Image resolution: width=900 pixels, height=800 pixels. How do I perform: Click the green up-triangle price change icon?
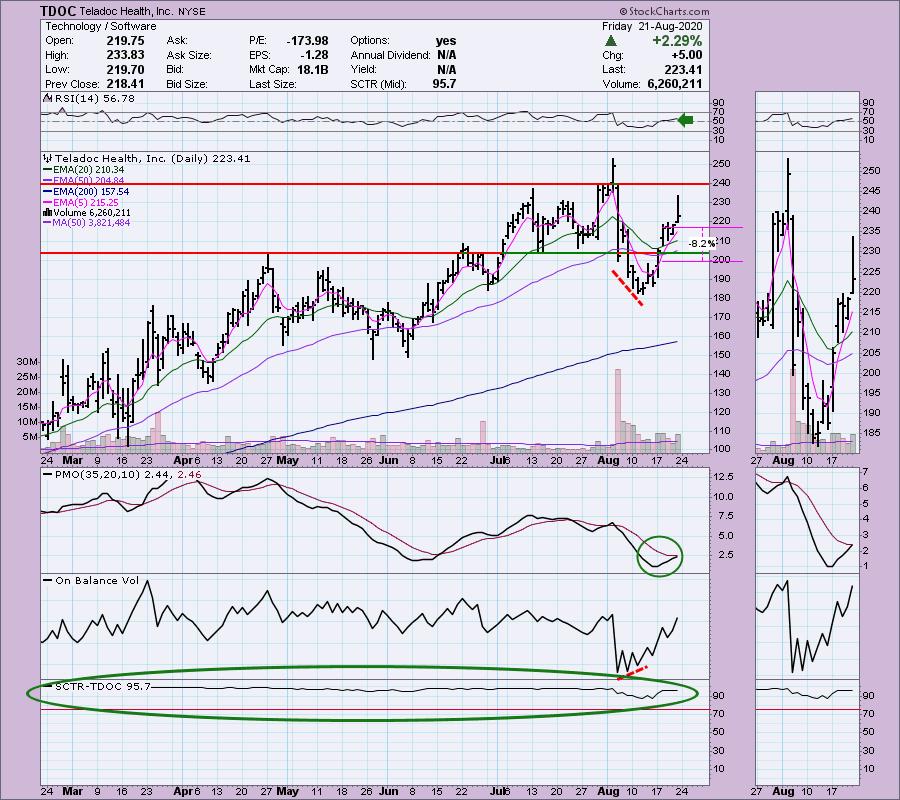click(x=611, y=41)
